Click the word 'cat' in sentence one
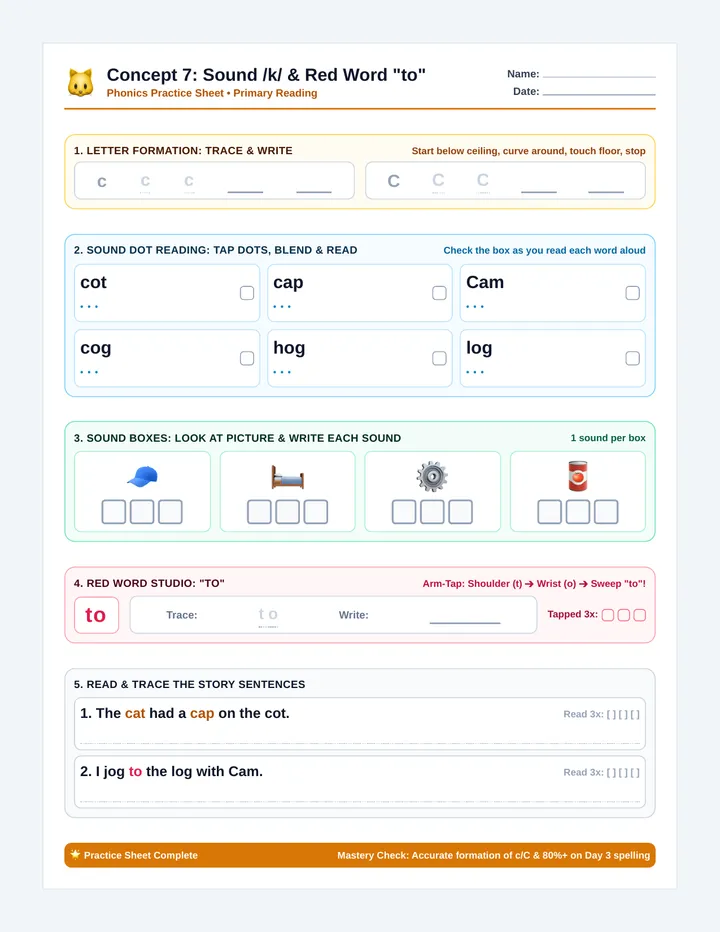The width and height of the screenshot is (720, 932). (x=135, y=713)
